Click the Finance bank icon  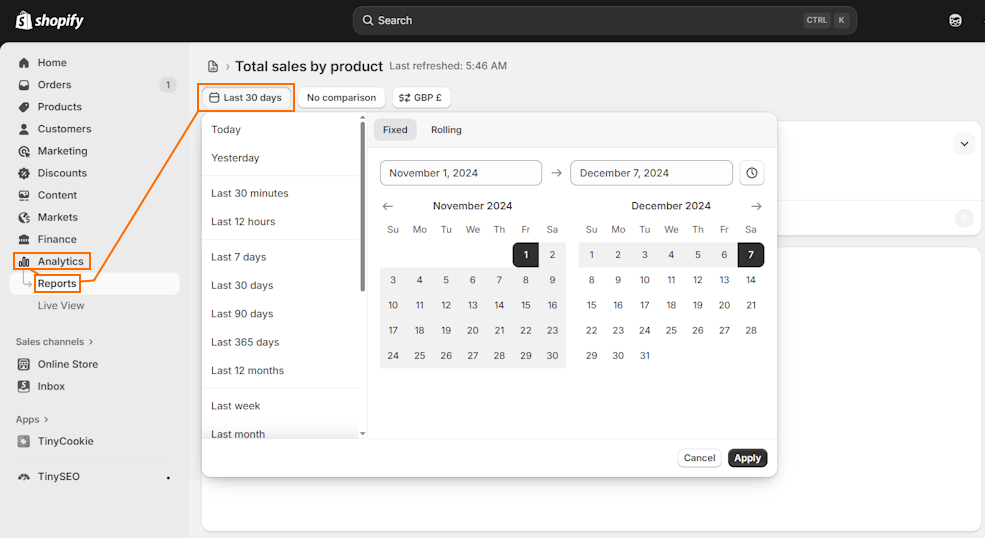pos(24,239)
